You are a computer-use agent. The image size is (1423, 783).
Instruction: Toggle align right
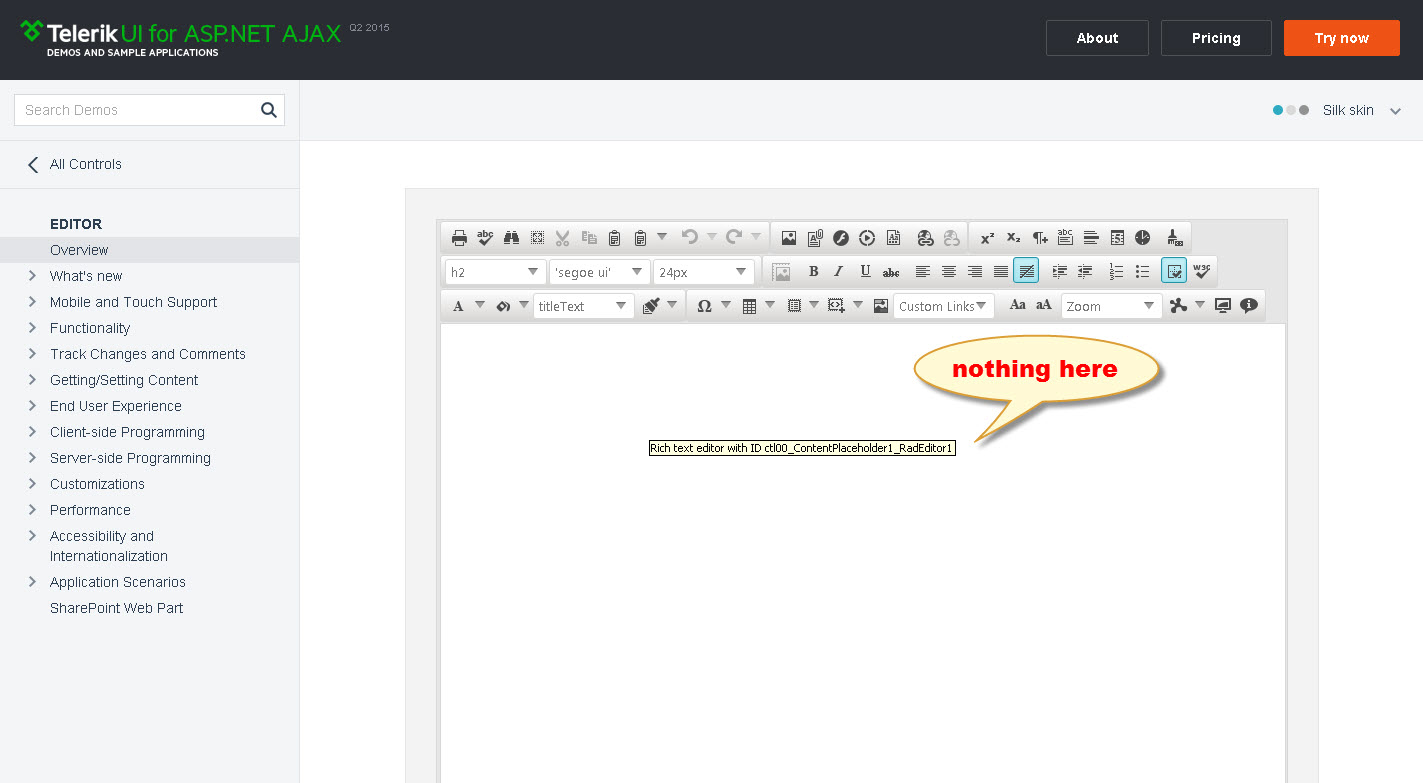click(x=975, y=272)
